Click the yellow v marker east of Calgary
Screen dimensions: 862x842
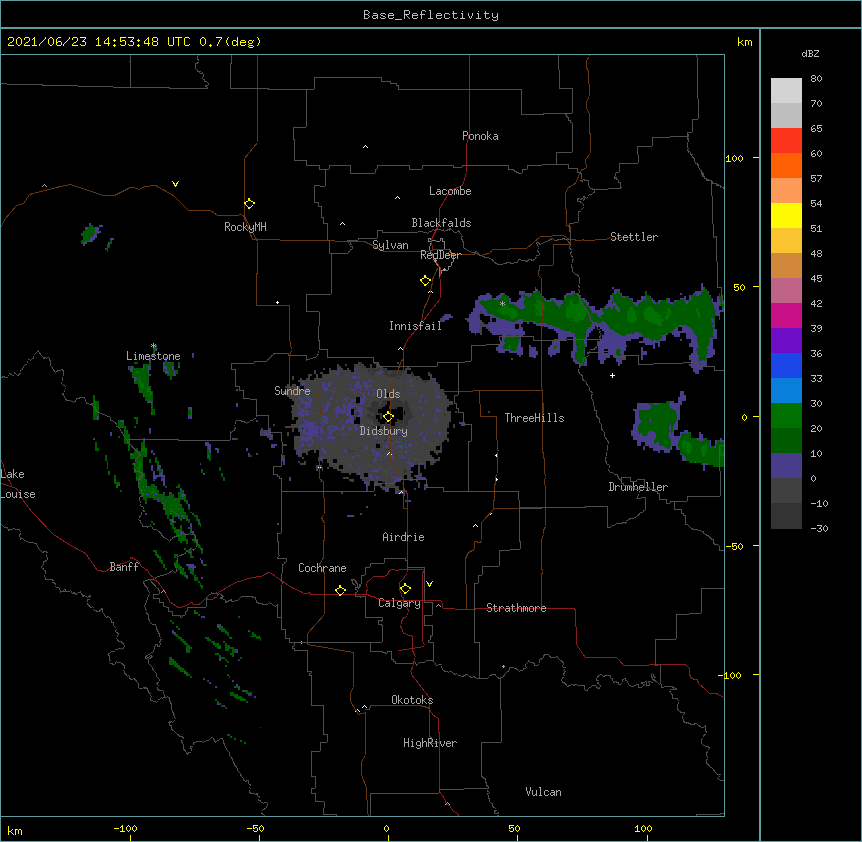tap(429, 583)
